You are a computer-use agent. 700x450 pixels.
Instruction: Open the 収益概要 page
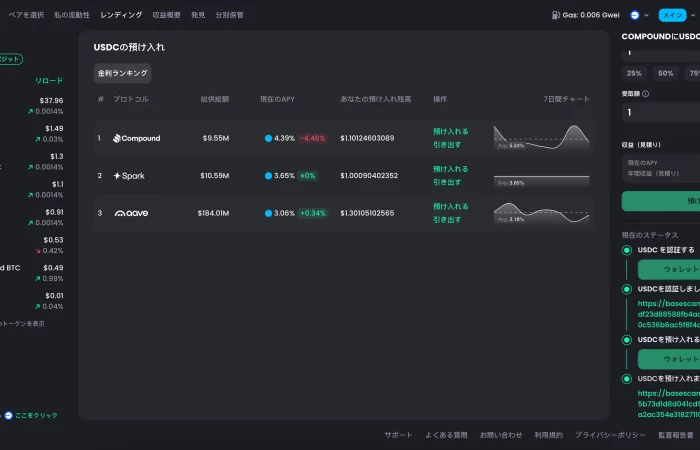point(167,15)
